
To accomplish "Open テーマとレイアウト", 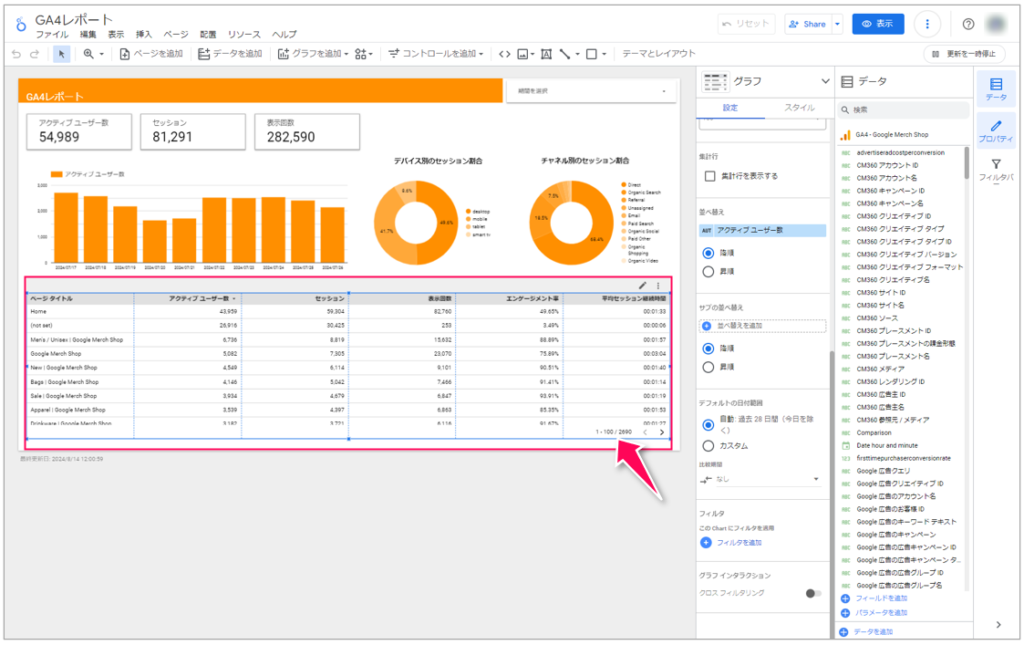I will pos(659,54).
